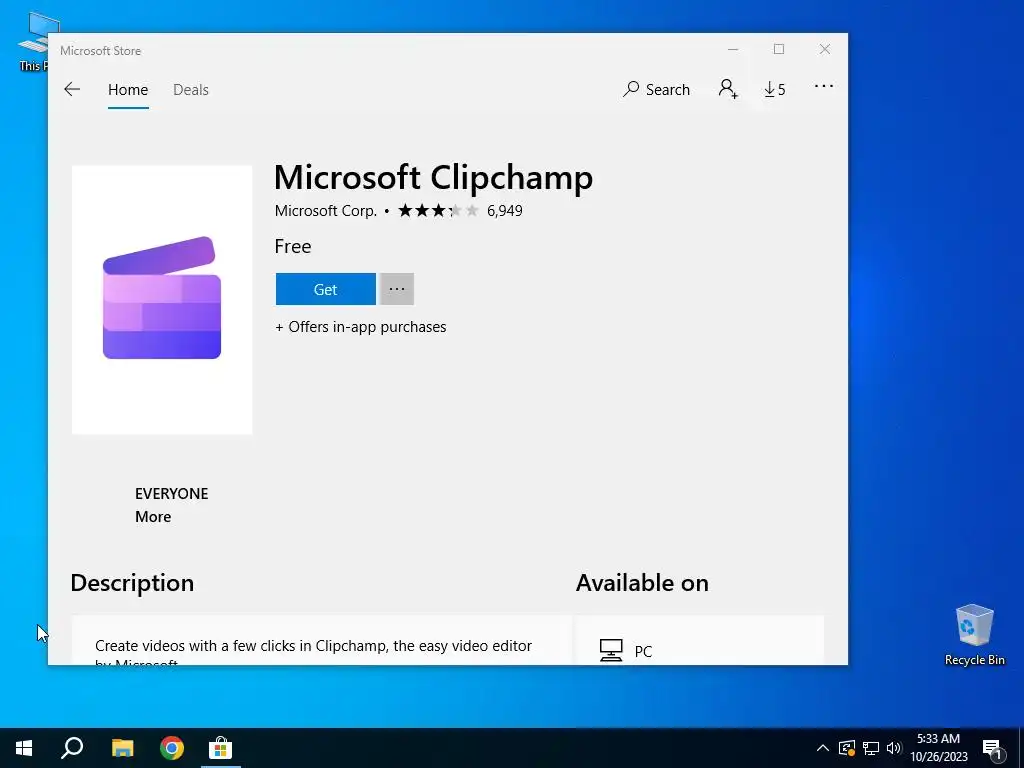The image size is (1024, 768).
Task: Click the taskbar search magnifier icon
Action: click(x=72, y=748)
